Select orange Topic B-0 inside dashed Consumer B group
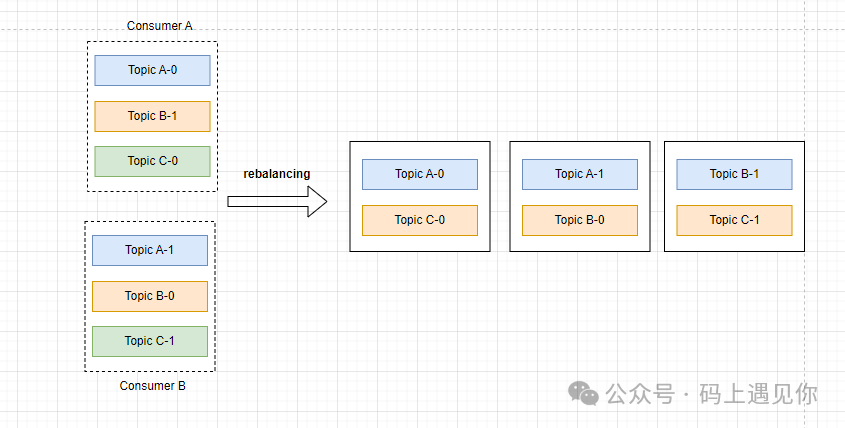Screen dimensions: 845x428 [x=150, y=296]
